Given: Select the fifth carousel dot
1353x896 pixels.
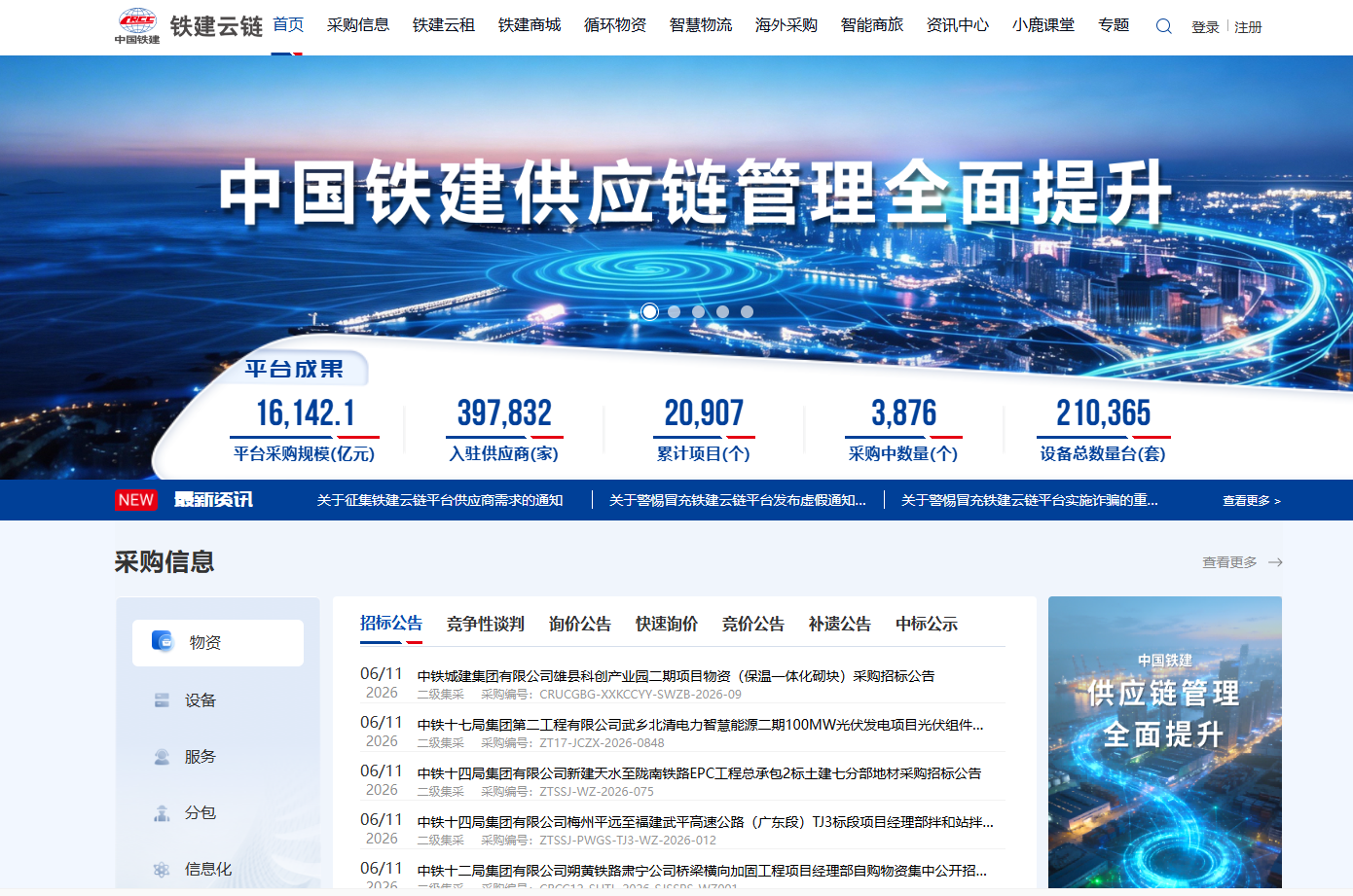Looking at the screenshot, I should point(747,311).
